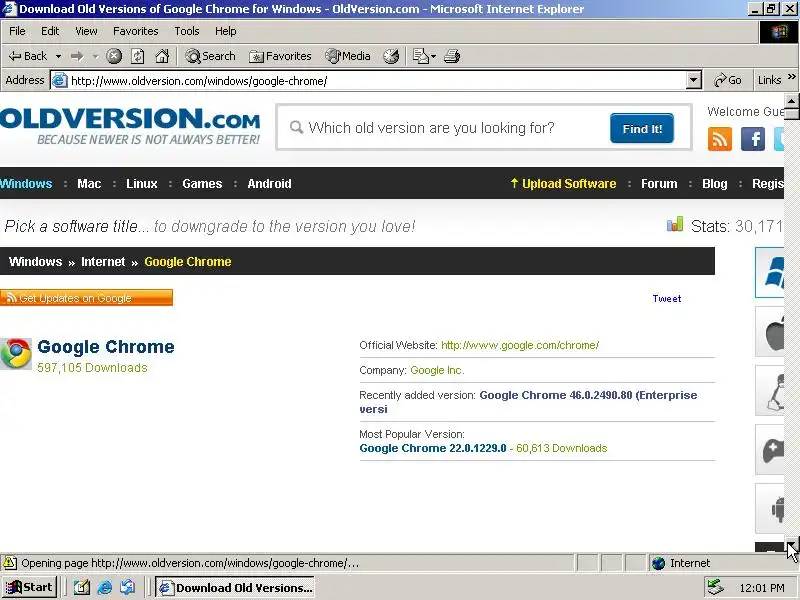
Task: Click the Android robot sidebar icon
Action: pyautogui.click(x=770, y=509)
